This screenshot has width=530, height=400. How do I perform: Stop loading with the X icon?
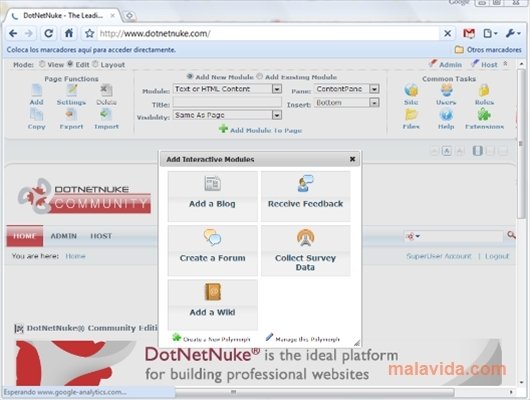pyautogui.click(x=448, y=33)
